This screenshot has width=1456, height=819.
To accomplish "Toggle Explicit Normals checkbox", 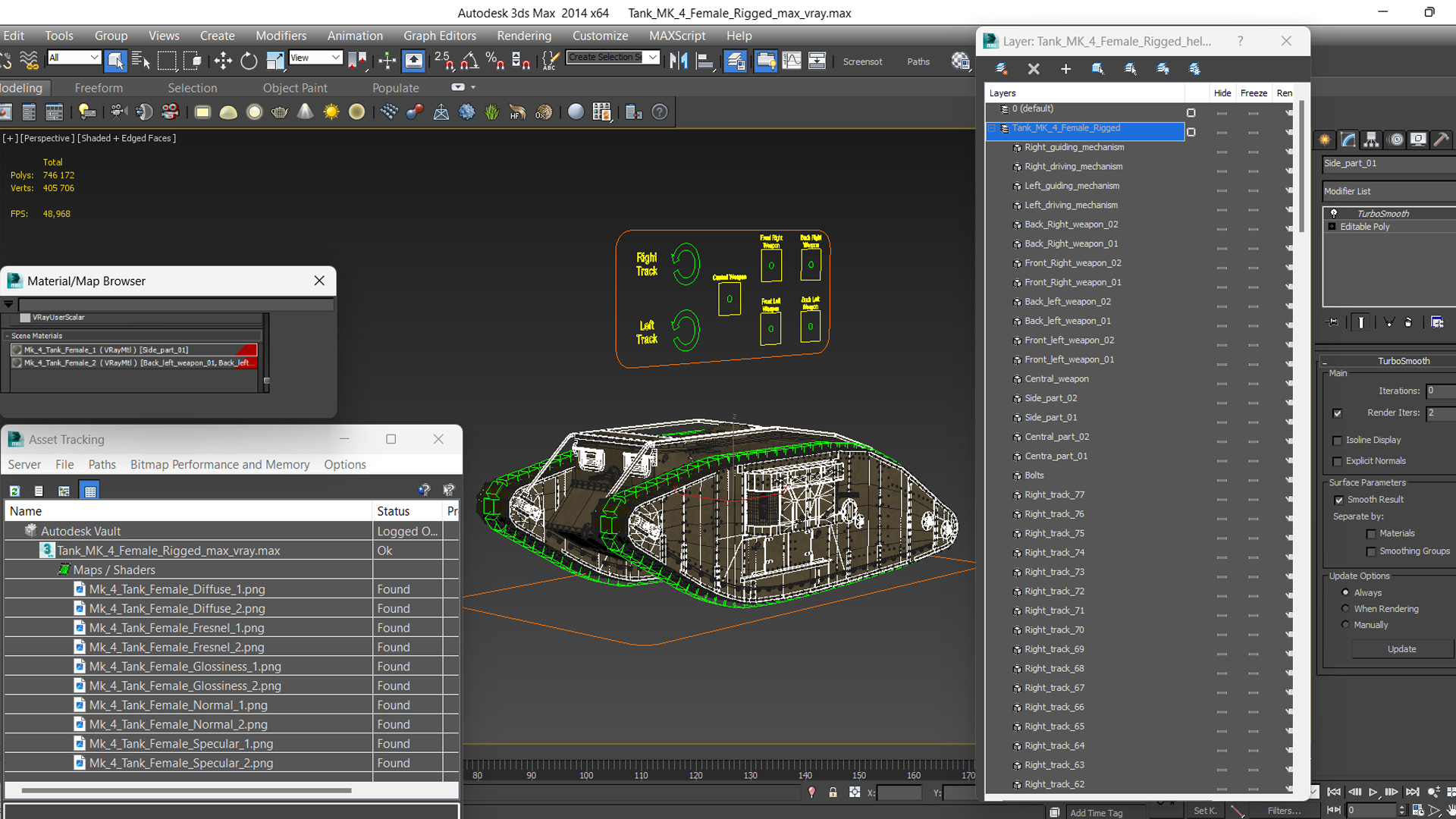I will point(1338,461).
